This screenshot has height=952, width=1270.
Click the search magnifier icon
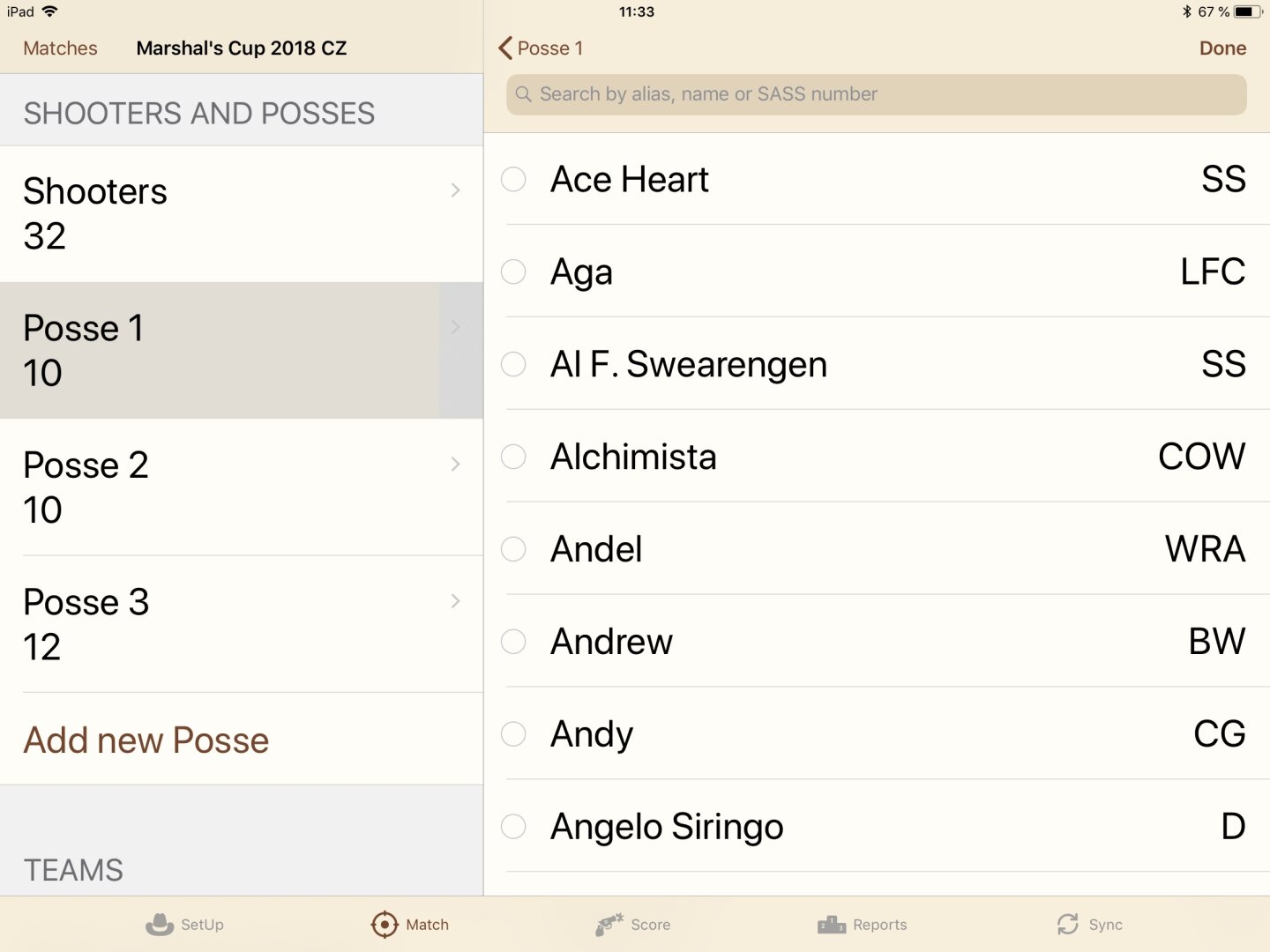[x=524, y=94]
